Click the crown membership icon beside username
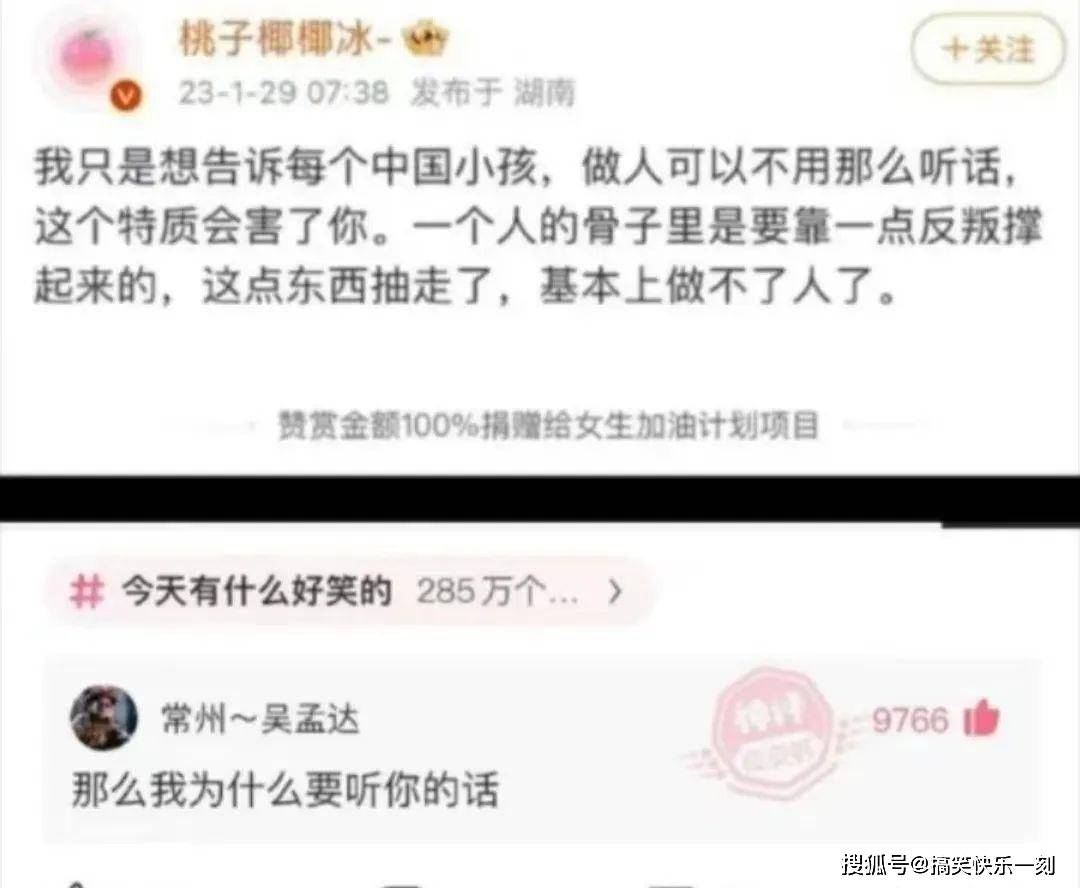This screenshot has width=1080, height=888. click(x=424, y=39)
